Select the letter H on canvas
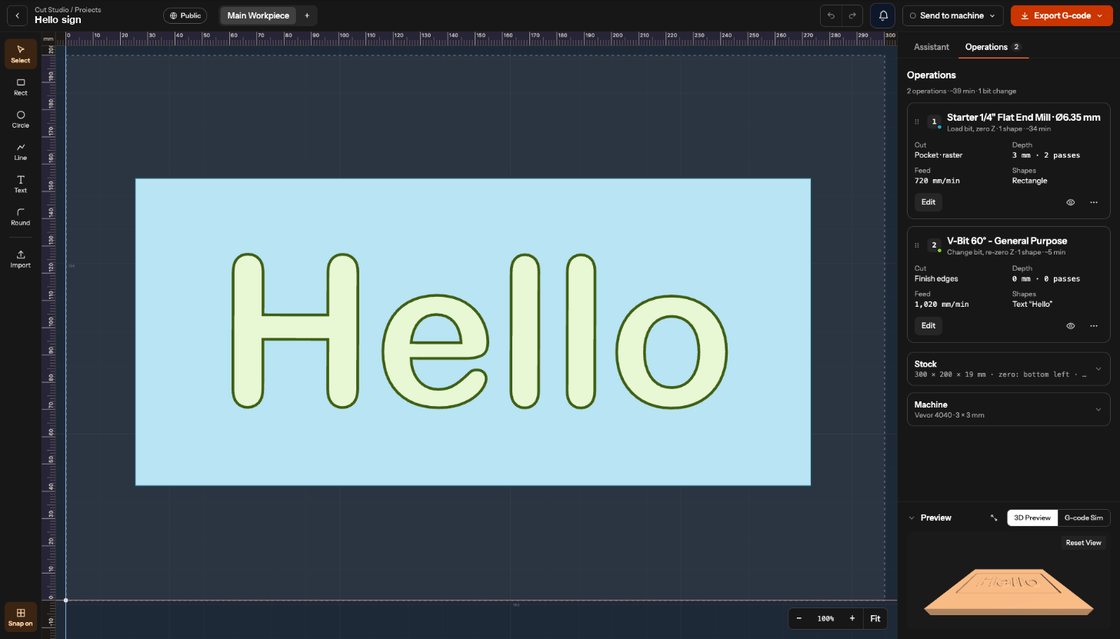 [x=295, y=331]
